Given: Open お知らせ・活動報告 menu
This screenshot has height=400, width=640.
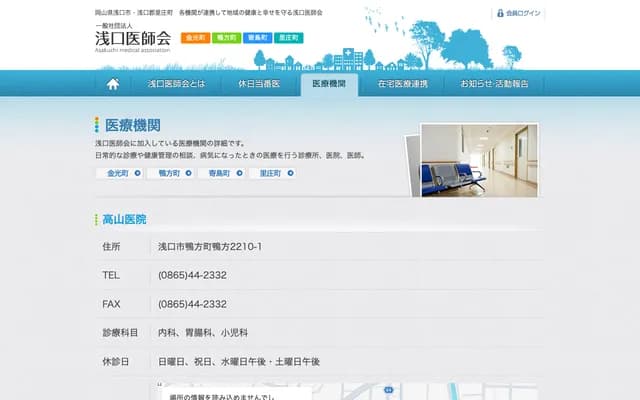Looking at the screenshot, I should pos(494,84).
